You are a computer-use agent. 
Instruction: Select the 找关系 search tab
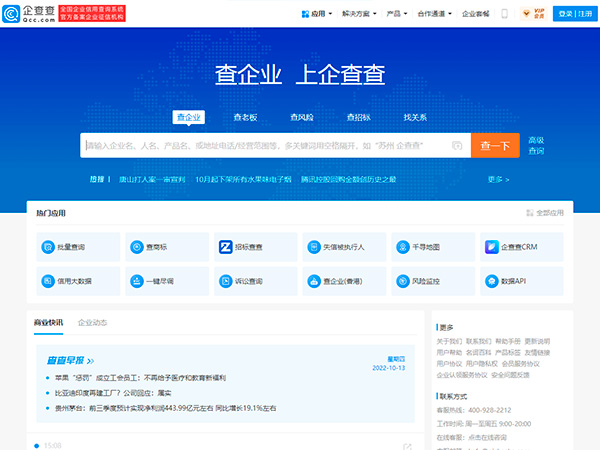pos(415,117)
